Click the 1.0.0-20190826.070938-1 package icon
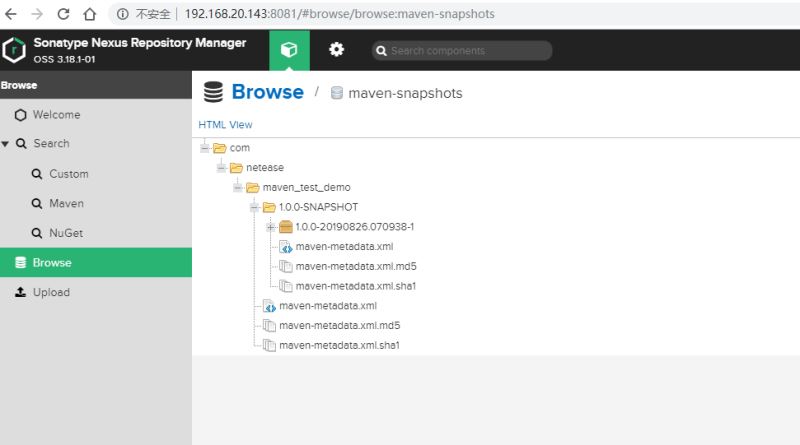Viewport: 800px width, 445px height. [x=286, y=227]
